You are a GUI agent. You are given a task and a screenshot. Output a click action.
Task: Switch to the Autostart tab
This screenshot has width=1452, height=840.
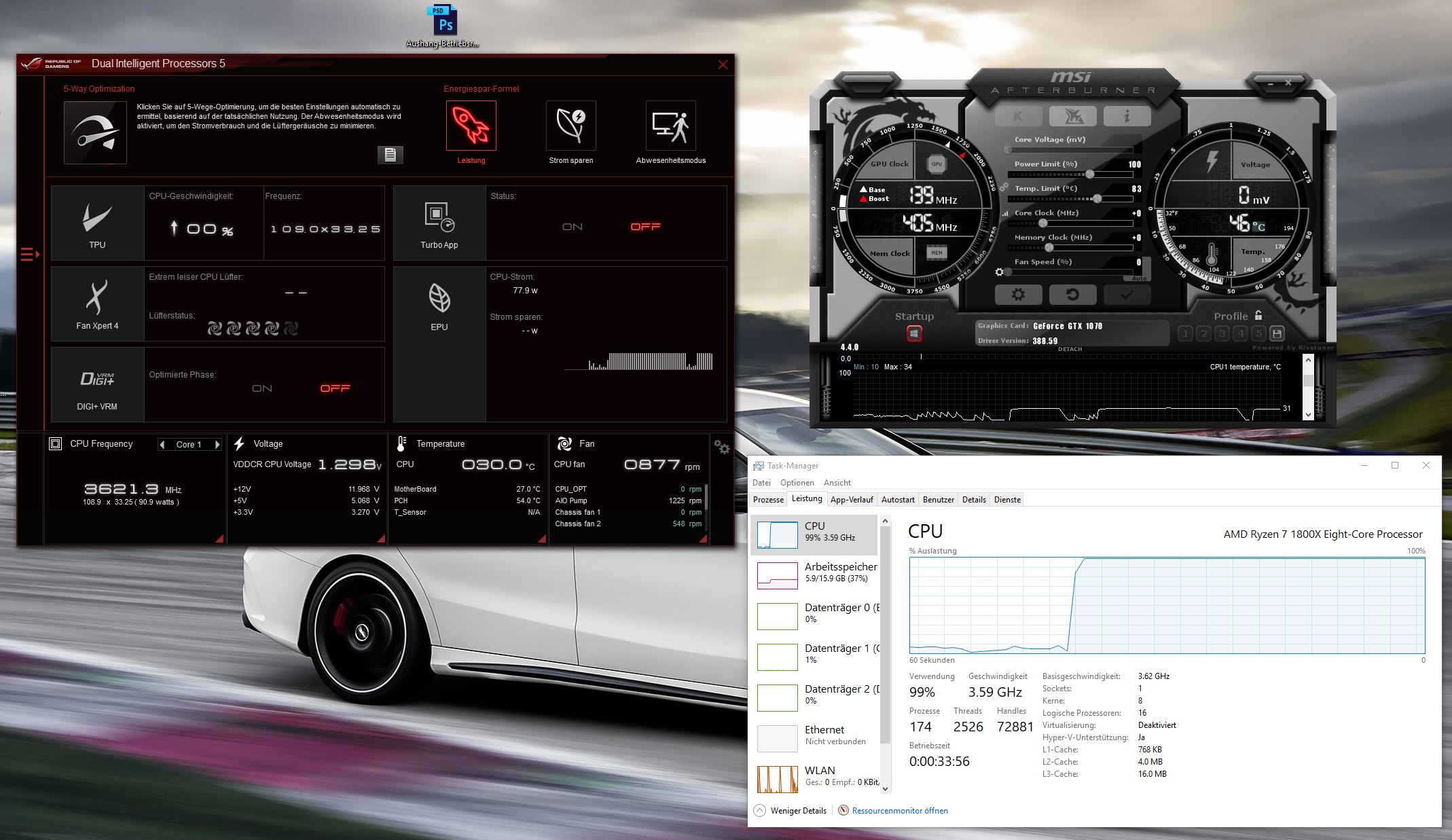tap(897, 499)
